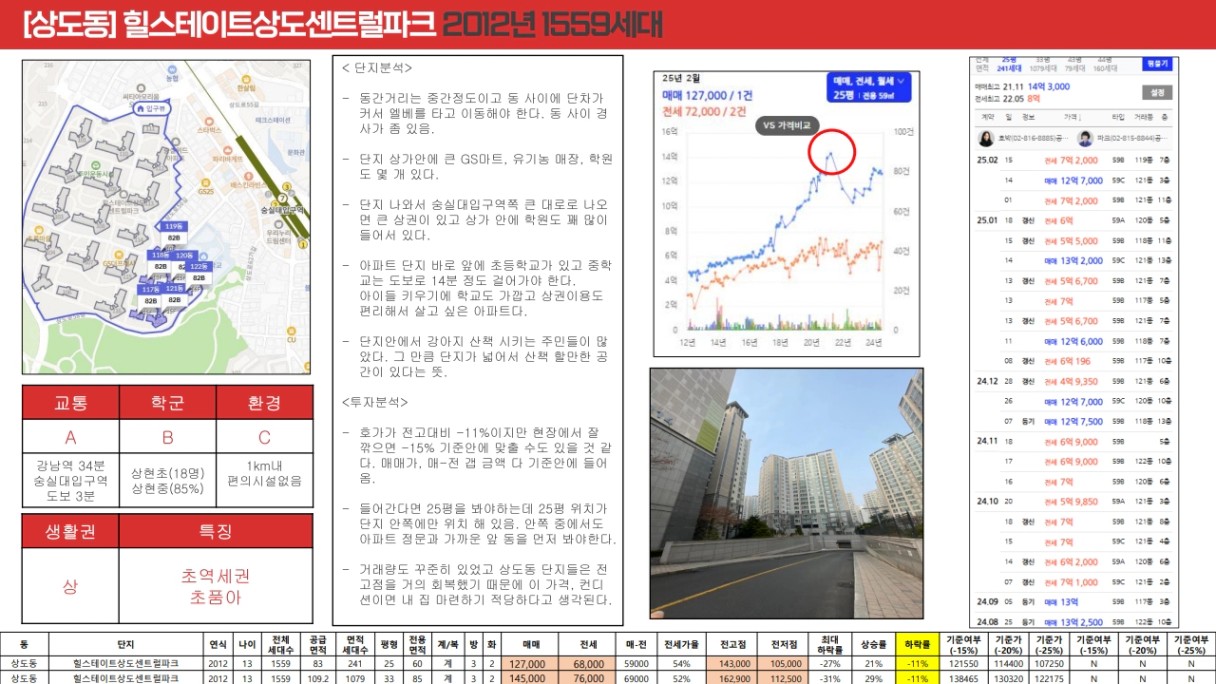Click the 초품아 feature text
The height and width of the screenshot is (684, 1216).
(x=216, y=597)
